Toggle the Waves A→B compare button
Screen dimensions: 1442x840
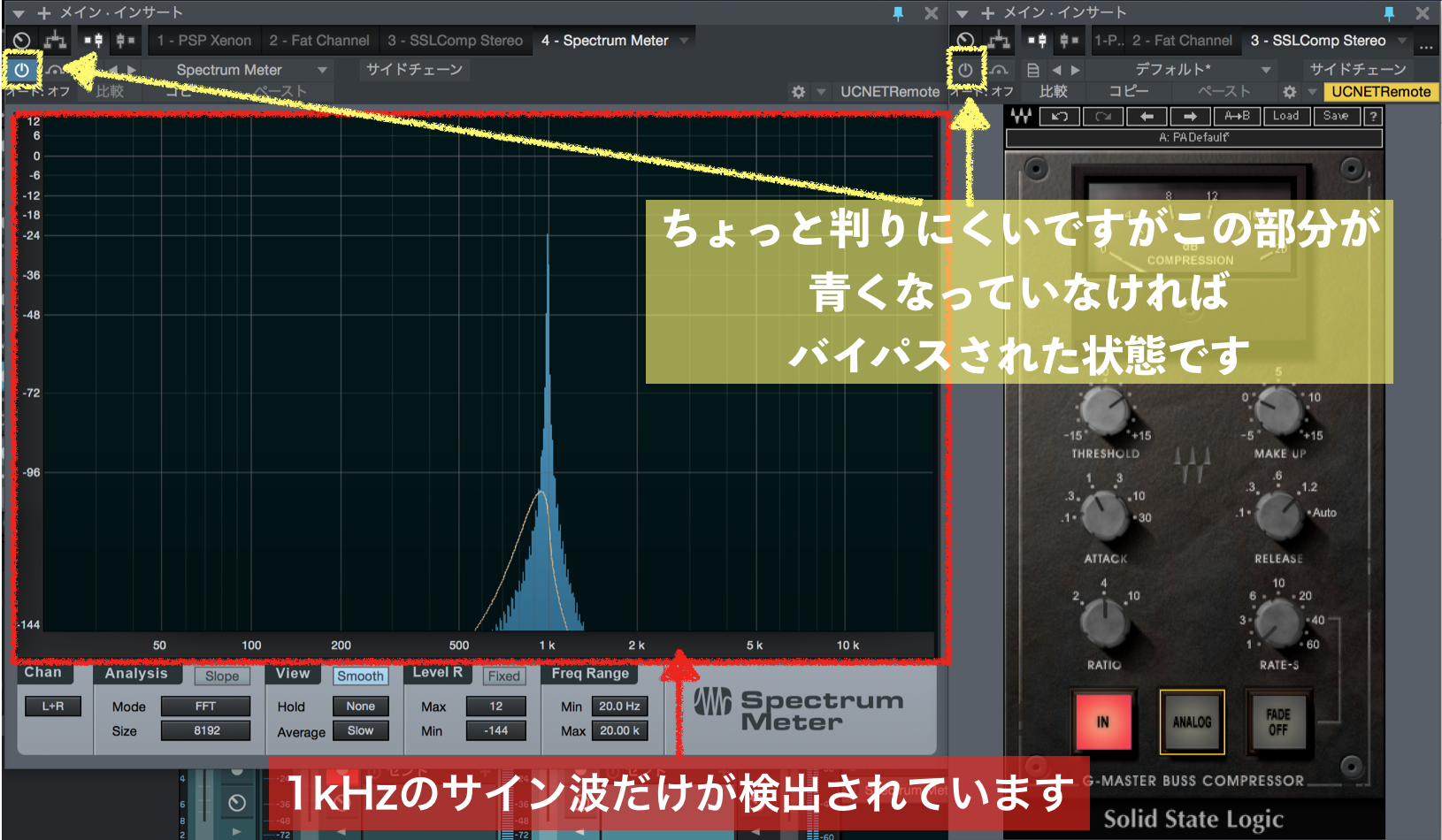pyautogui.click(x=1238, y=116)
